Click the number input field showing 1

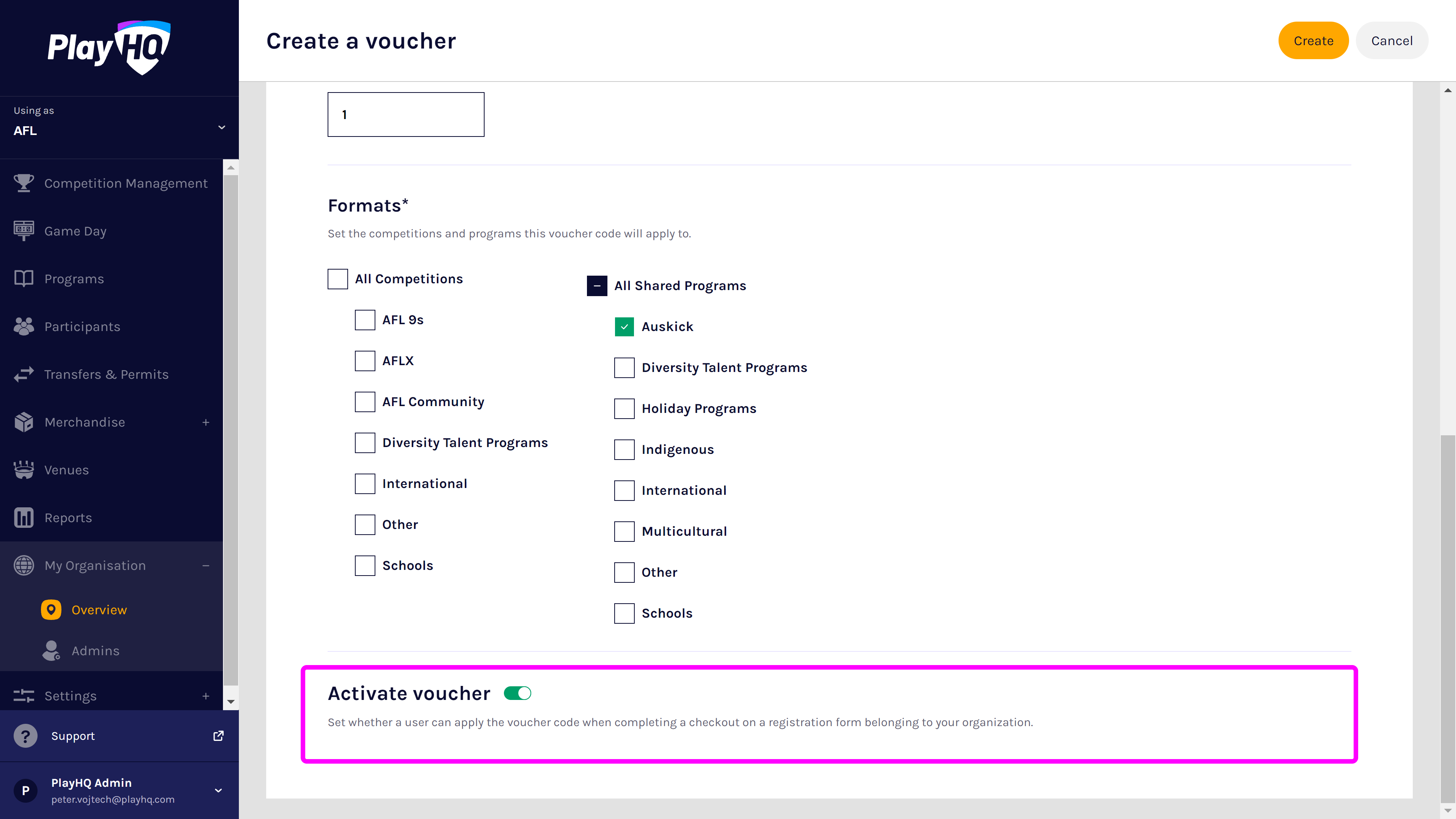click(406, 115)
